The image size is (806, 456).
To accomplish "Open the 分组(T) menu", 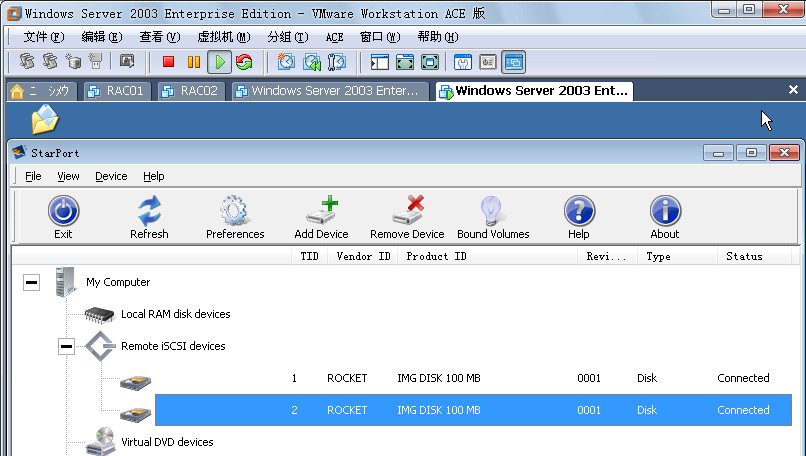I will coord(288,37).
